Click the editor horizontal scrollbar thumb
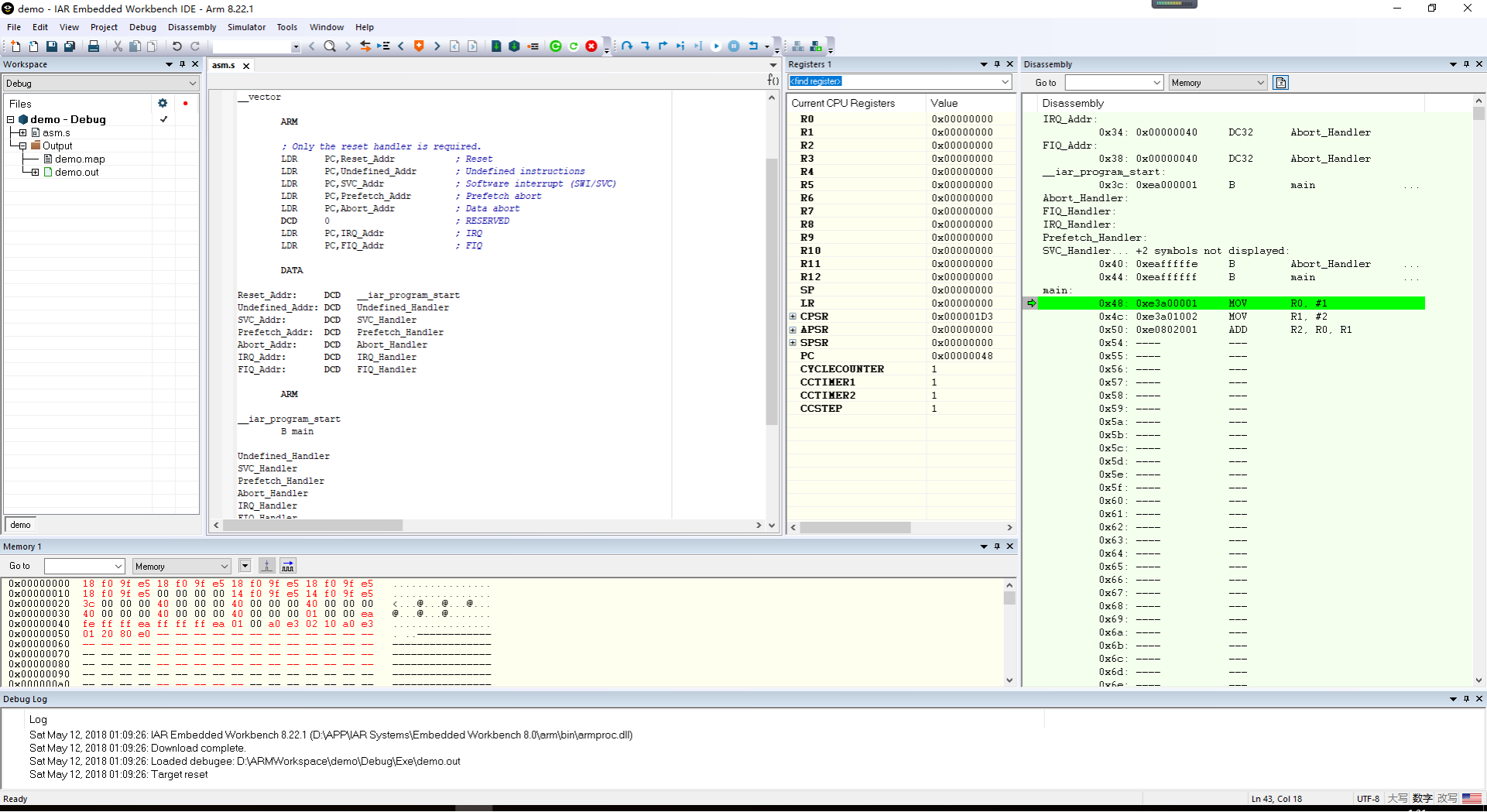The image size is (1487, 812). 314,526
